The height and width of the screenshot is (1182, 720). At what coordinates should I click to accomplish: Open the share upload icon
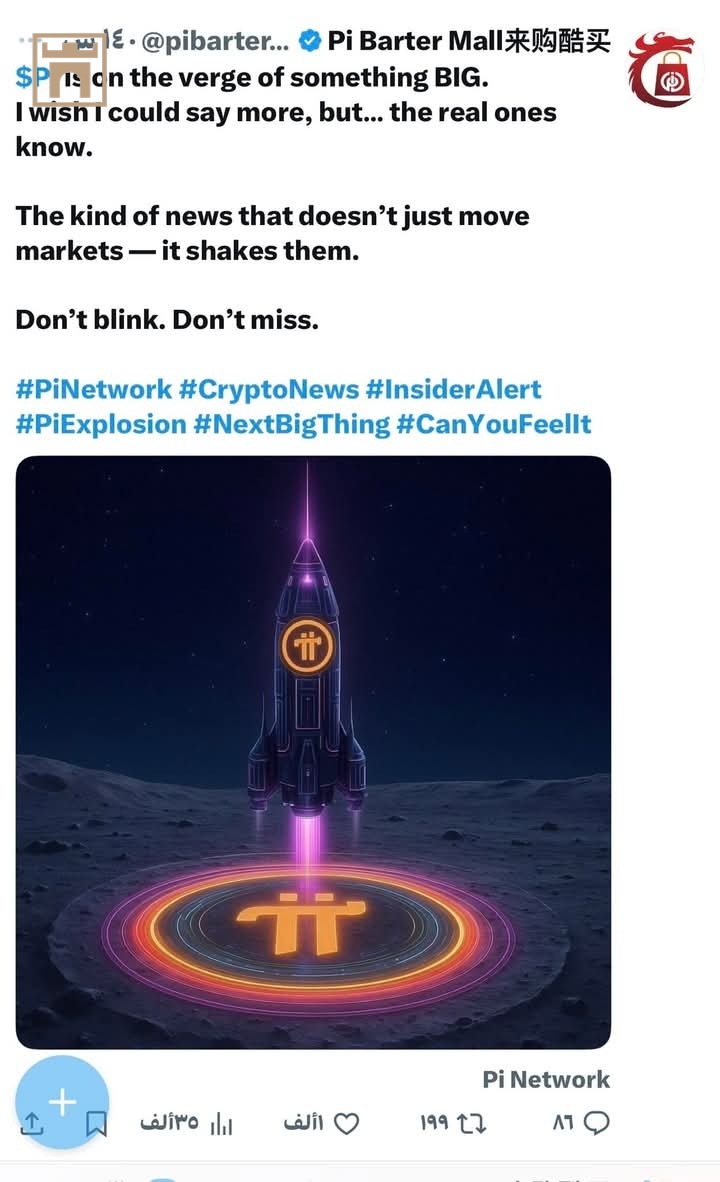[32, 1123]
